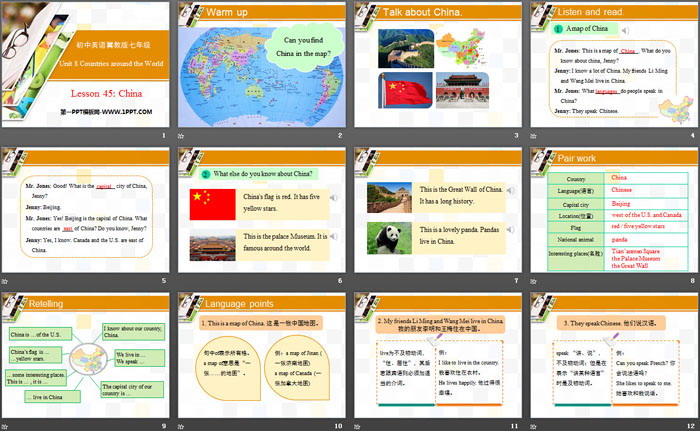The image size is (700, 431).
Task: Click the animation star icon under slide 11
Action: pyautogui.click(x=357, y=427)
